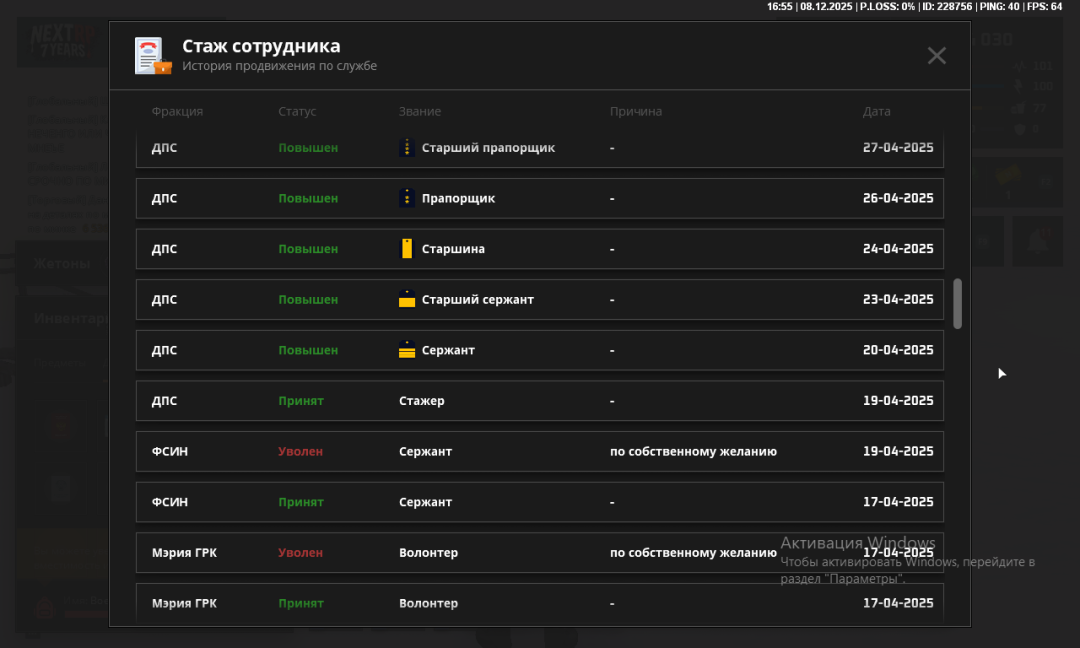Click the 27-04-2025 date in top row
1080x648 pixels.
pyautogui.click(x=897, y=148)
